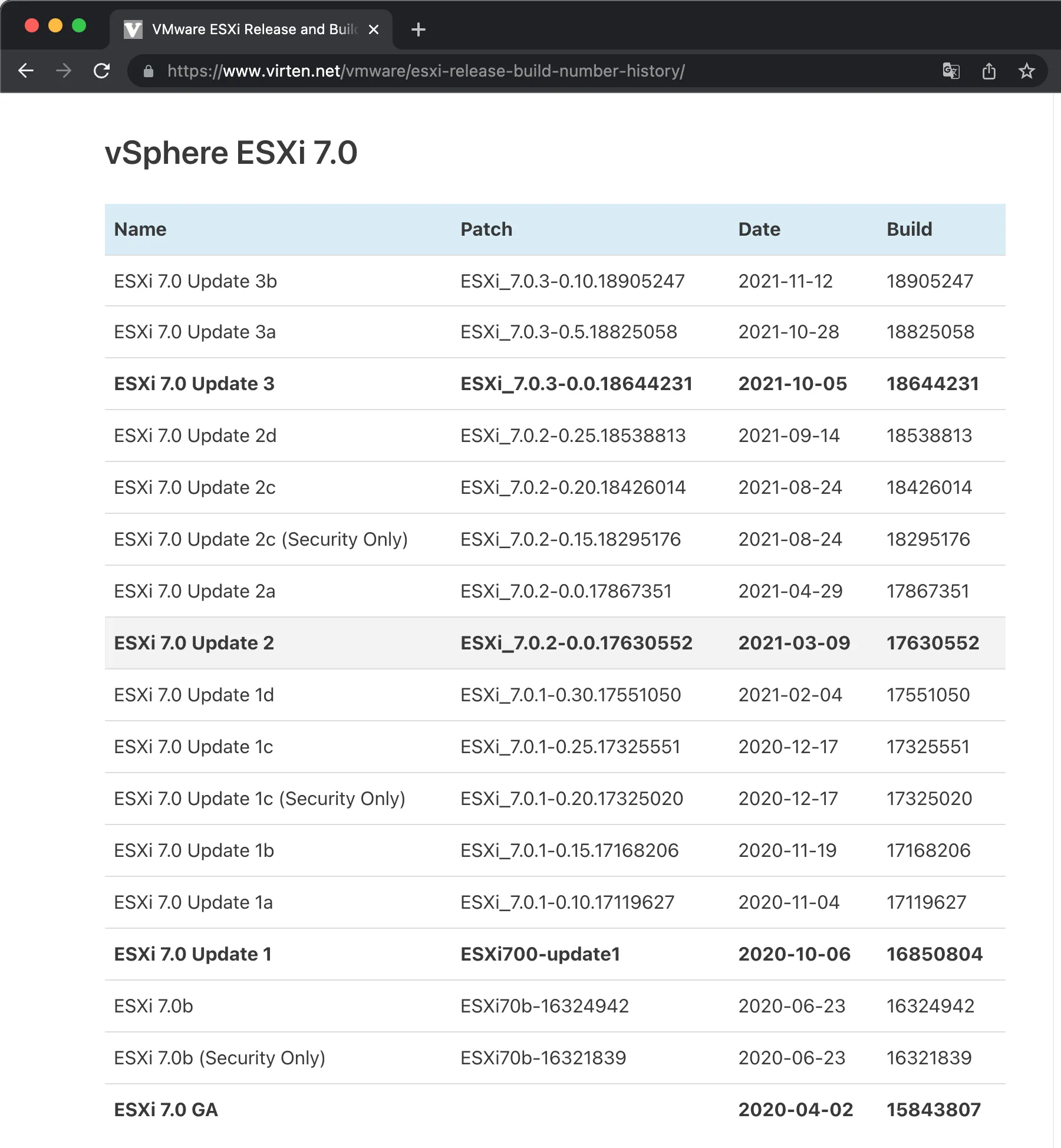This screenshot has width=1061, height=1148.
Task: Select ESXi 7.0 Update 1b name cell
Action: 195,850
